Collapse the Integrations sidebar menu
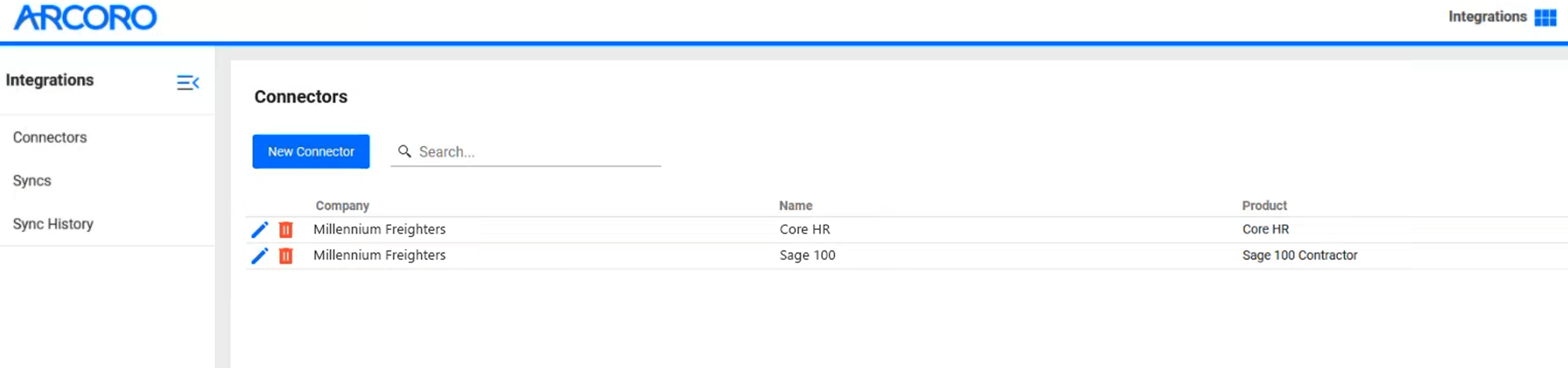1568x368 pixels. 187,82
